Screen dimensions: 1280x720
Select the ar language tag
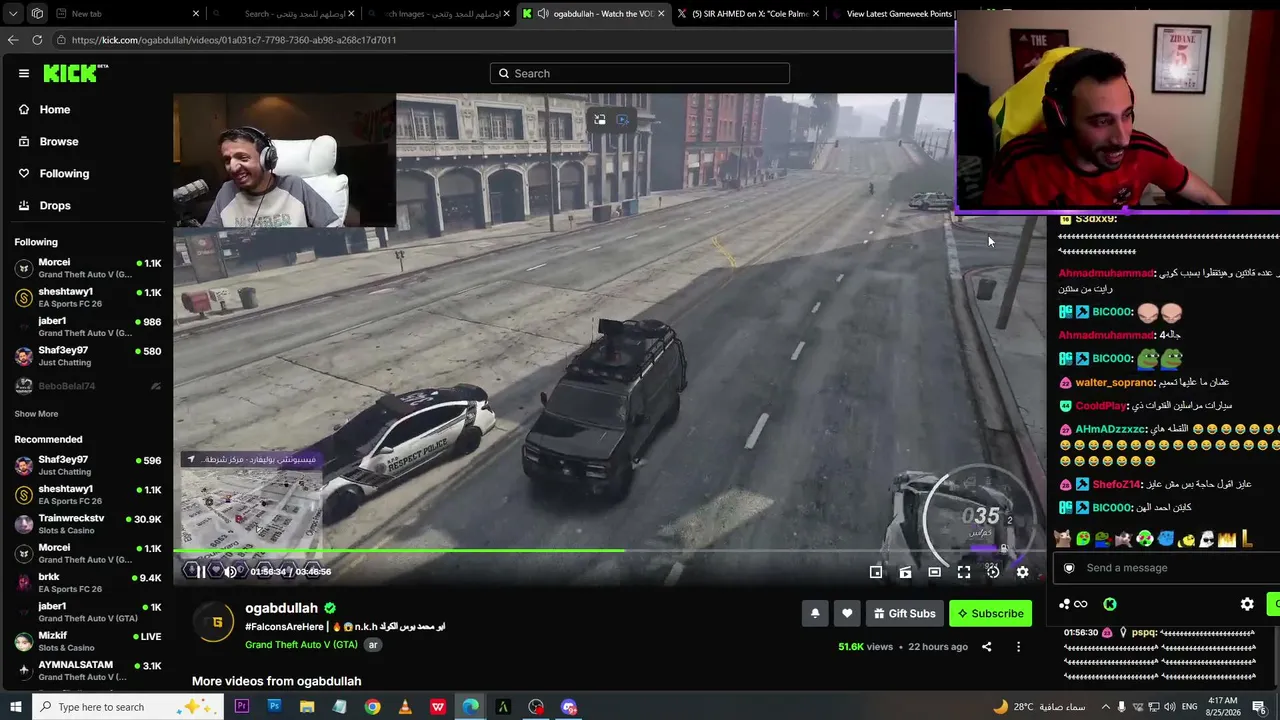click(x=373, y=645)
